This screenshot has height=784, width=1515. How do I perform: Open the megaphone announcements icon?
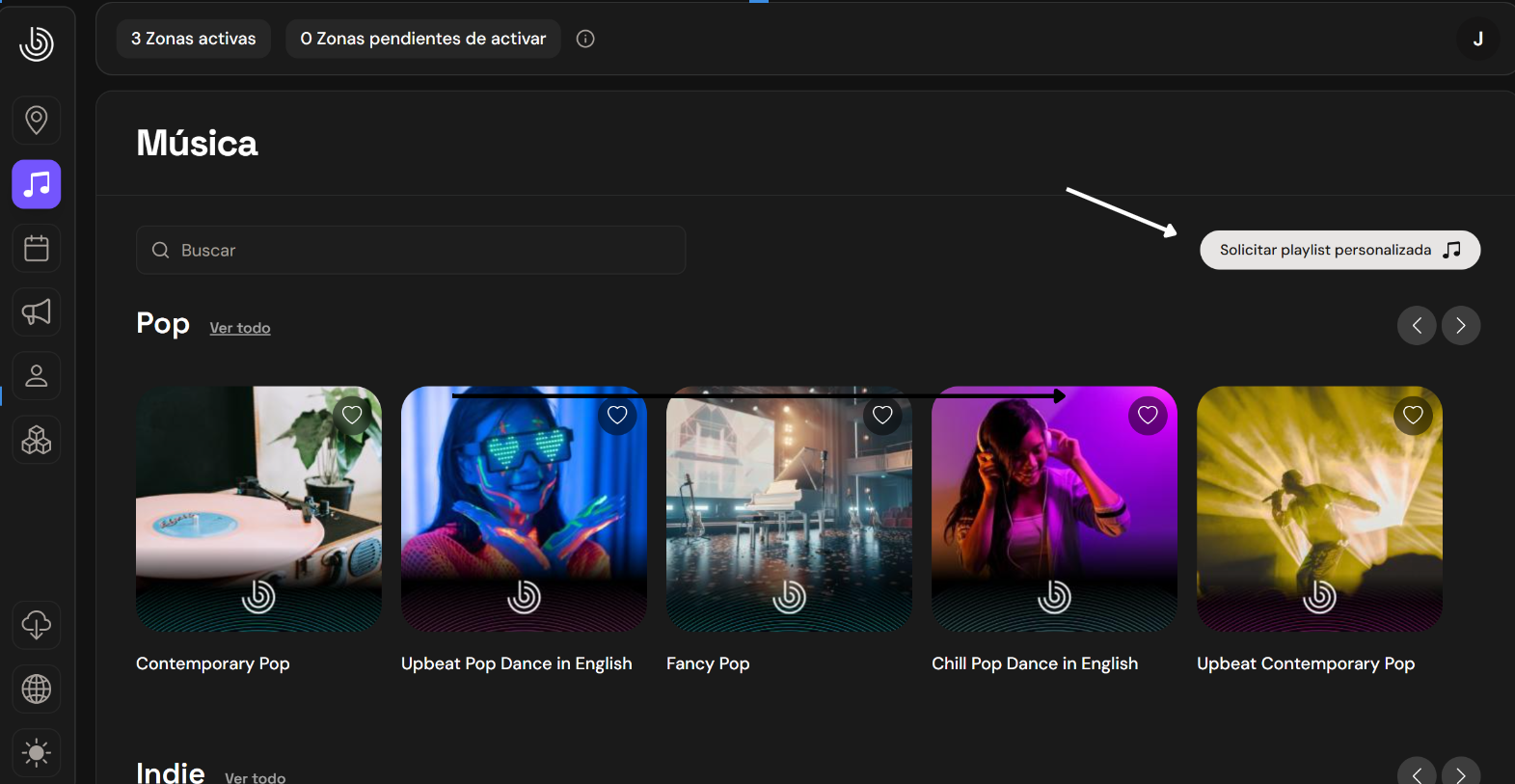point(37,312)
